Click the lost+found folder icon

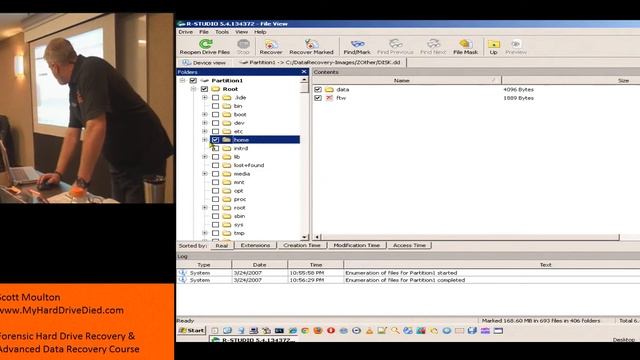227,165
